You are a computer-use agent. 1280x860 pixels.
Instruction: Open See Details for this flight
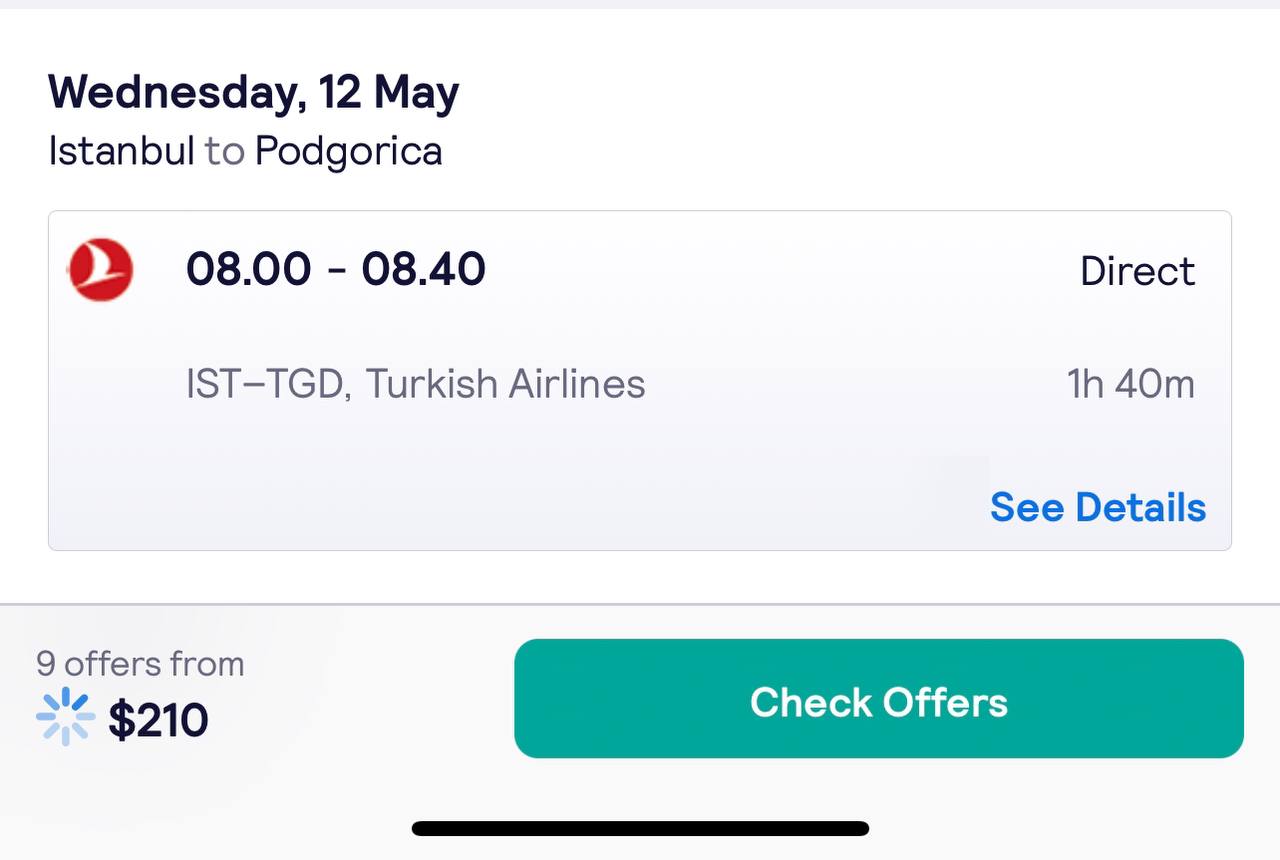tap(1098, 508)
